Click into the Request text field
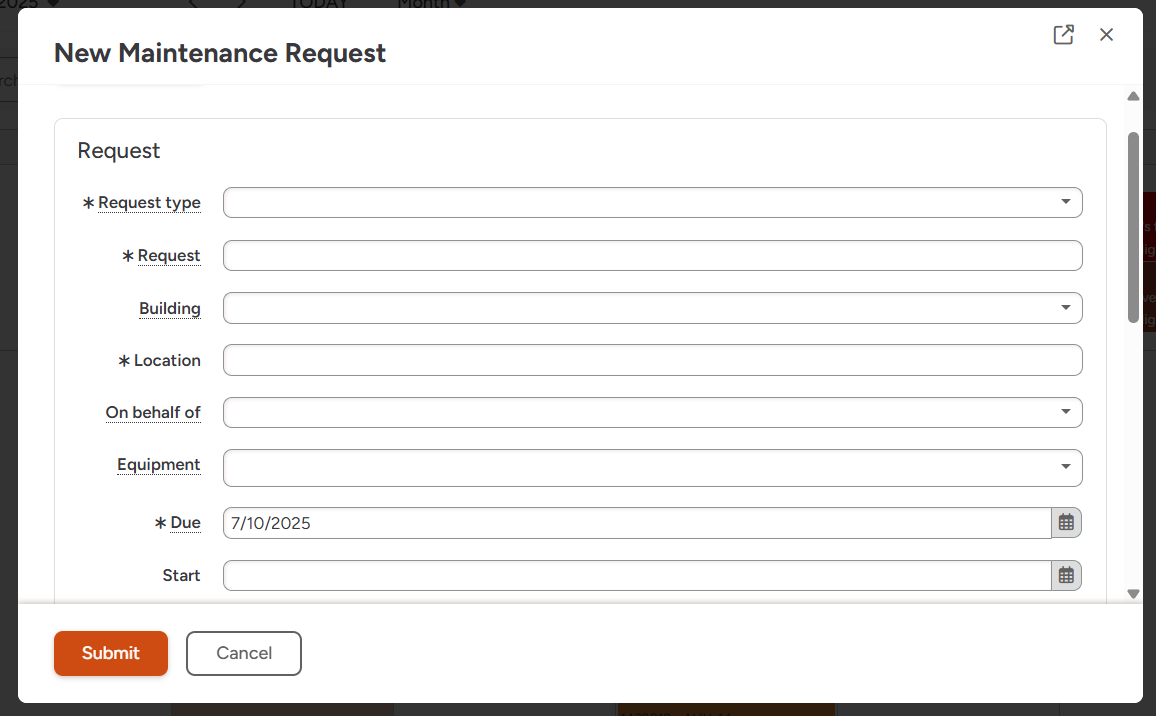The height and width of the screenshot is (716, 1156). (x=652, y=255)
